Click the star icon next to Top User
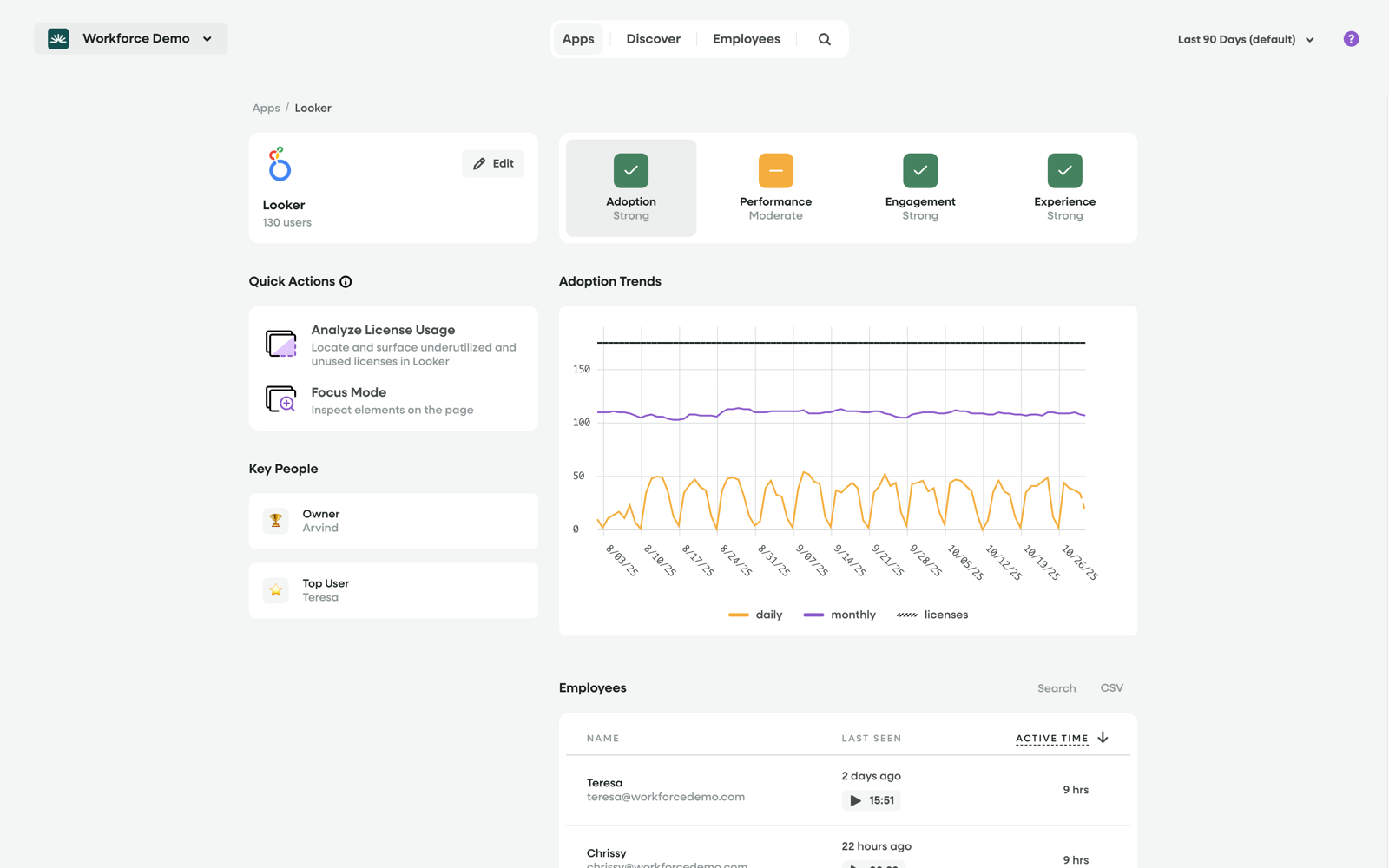Screen dimensions: 1389x868 (x=275, y=590)
